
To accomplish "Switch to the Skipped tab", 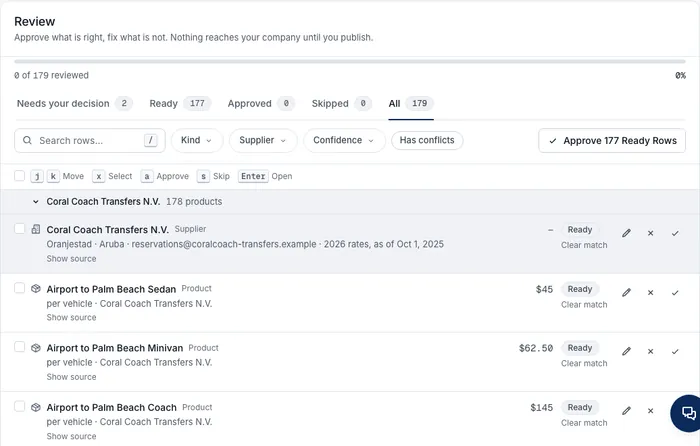I will (342, 104).
